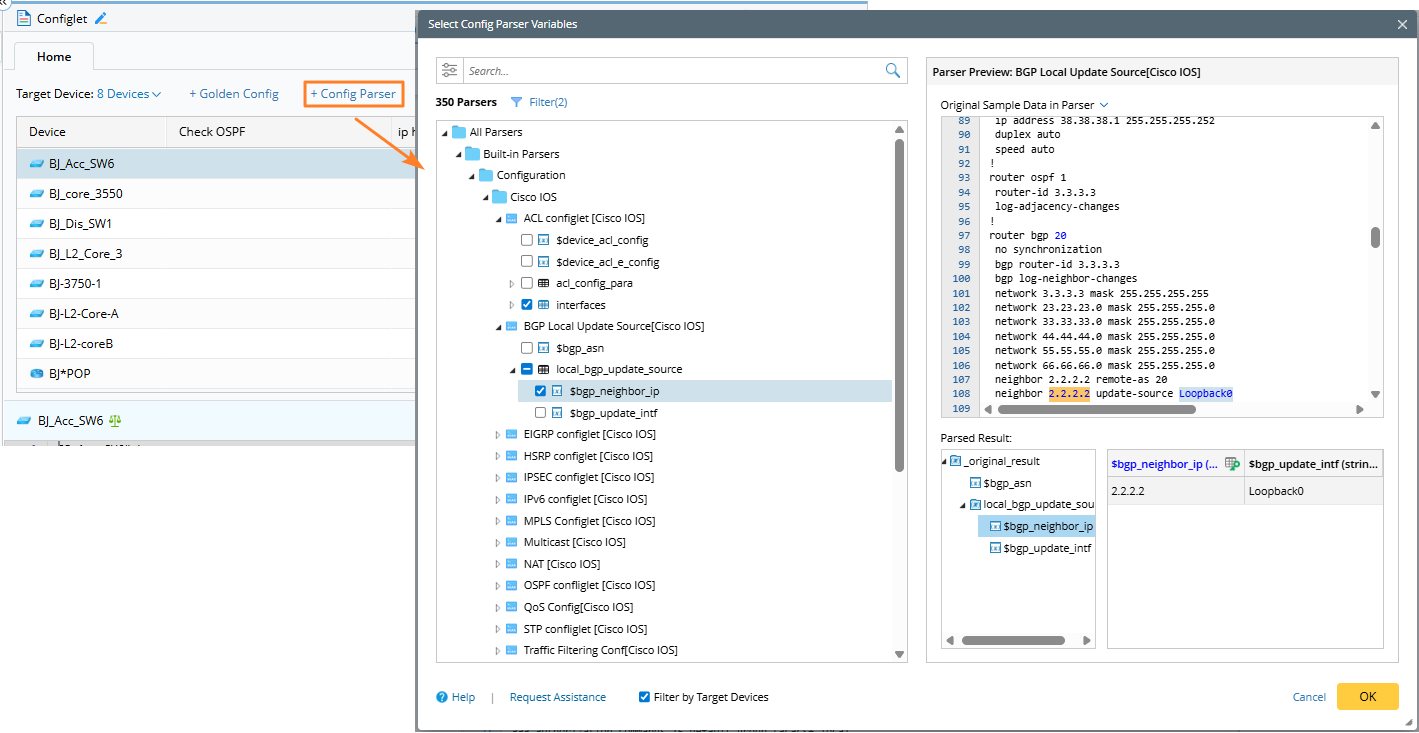Click the search magnifier icon

[892, 70]
